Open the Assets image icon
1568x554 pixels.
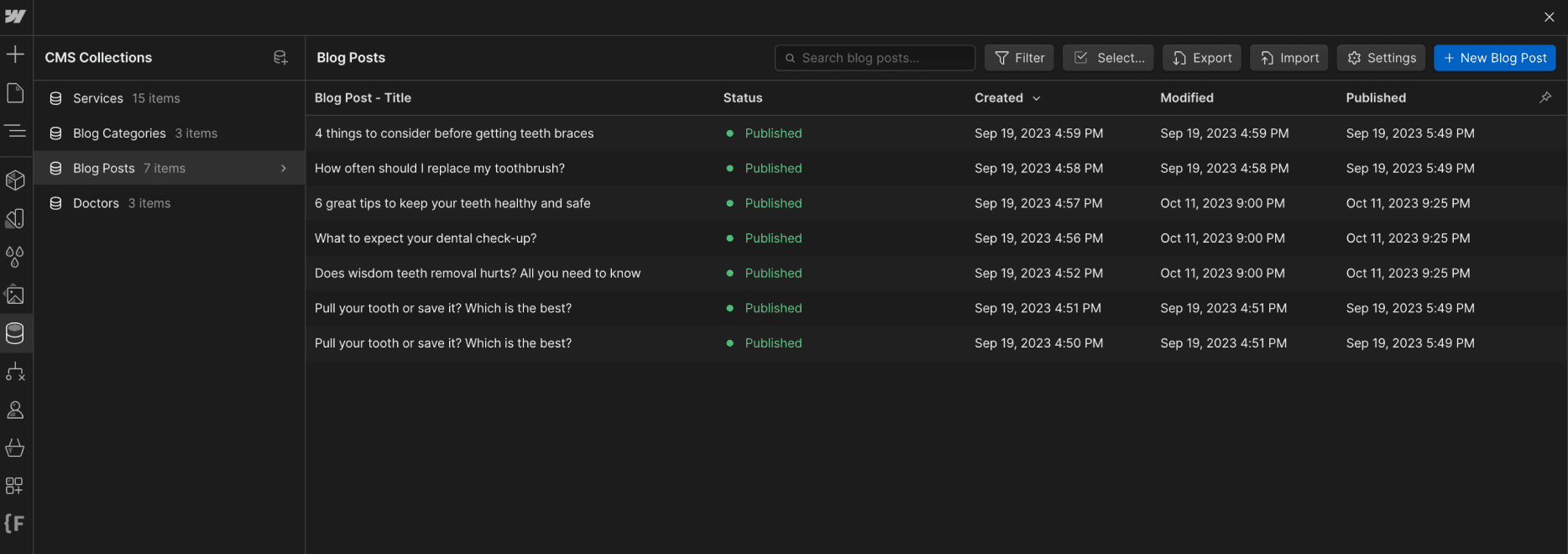(x=15, y=295)
